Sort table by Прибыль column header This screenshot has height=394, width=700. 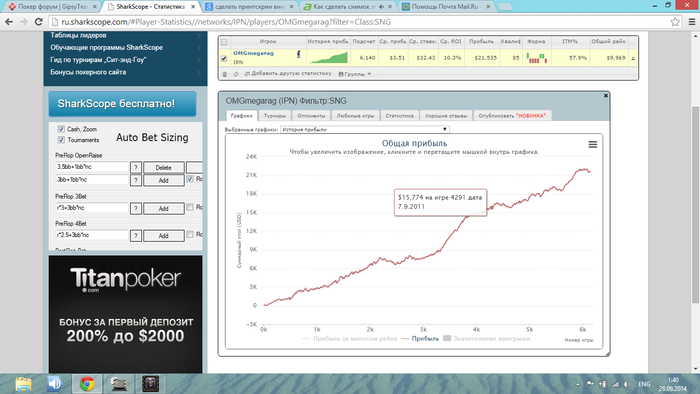481,41
